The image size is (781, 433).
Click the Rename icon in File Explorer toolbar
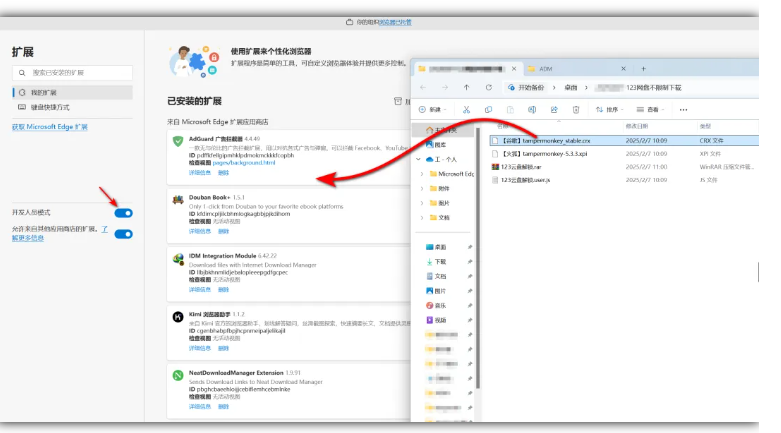(x=532, y=110)
